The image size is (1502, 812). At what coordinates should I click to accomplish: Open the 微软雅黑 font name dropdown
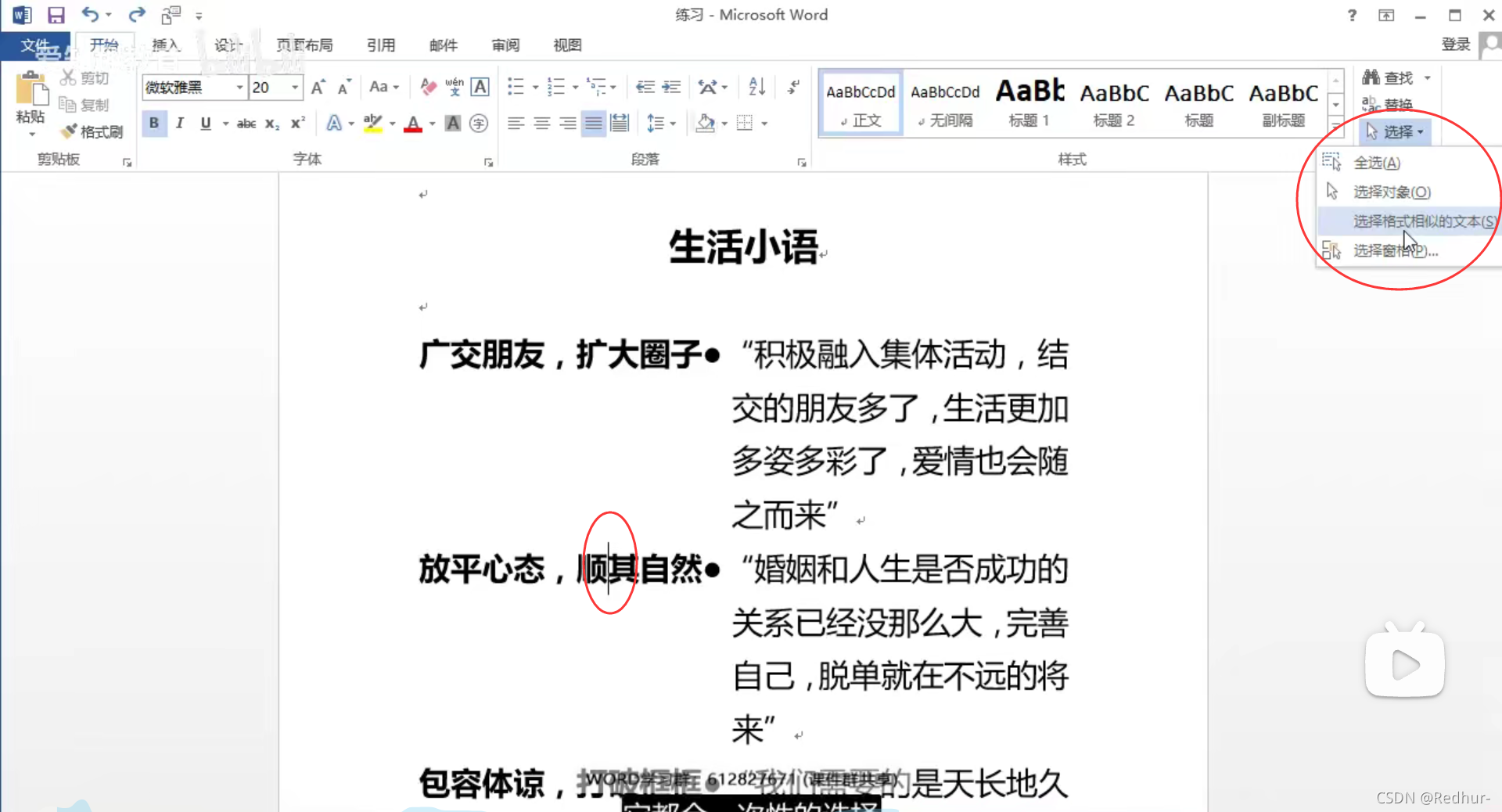239,87
